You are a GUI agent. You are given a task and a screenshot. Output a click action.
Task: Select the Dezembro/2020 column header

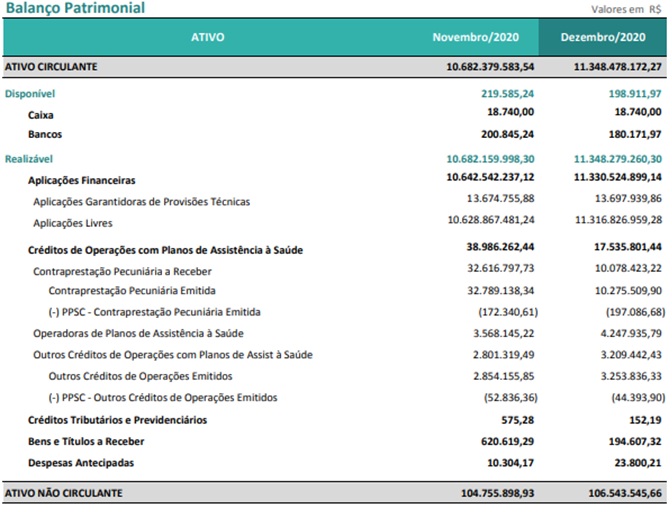[603, 37]
